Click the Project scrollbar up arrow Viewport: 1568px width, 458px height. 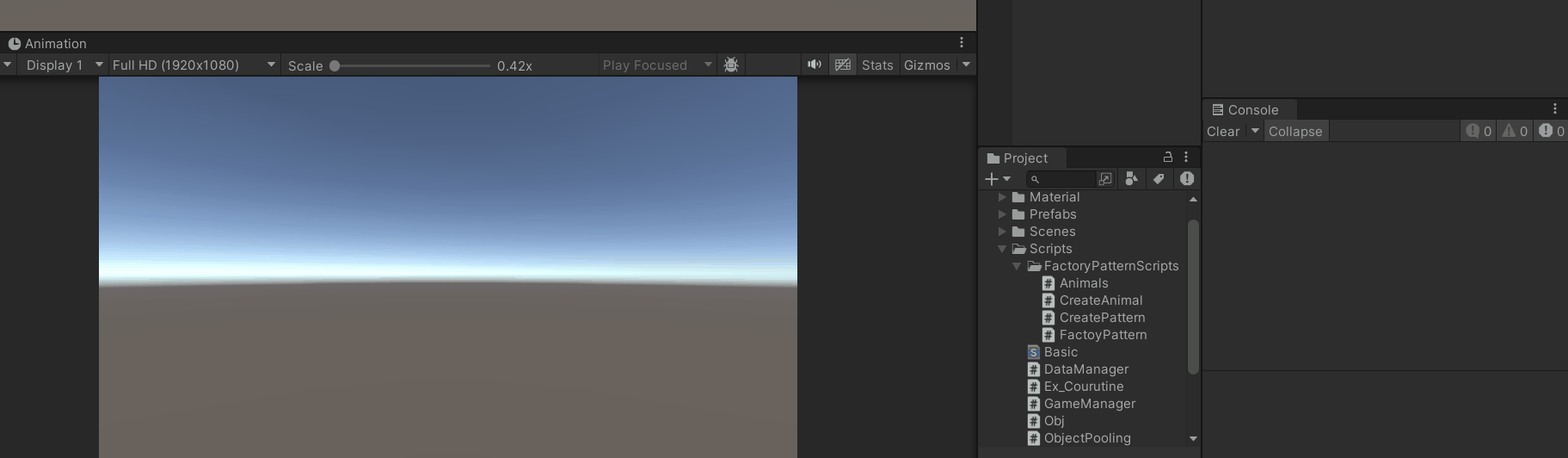point(1193,199)
